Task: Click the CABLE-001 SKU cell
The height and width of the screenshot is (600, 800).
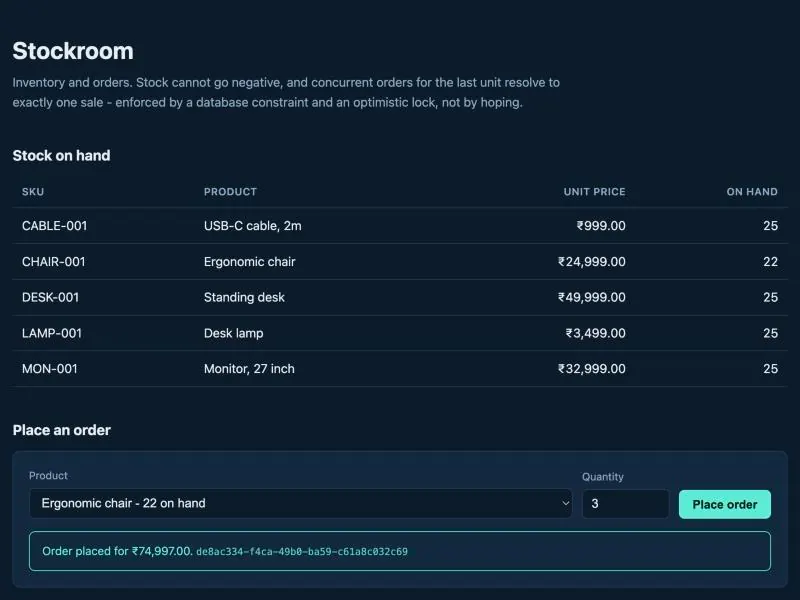Action: [55, 226]
